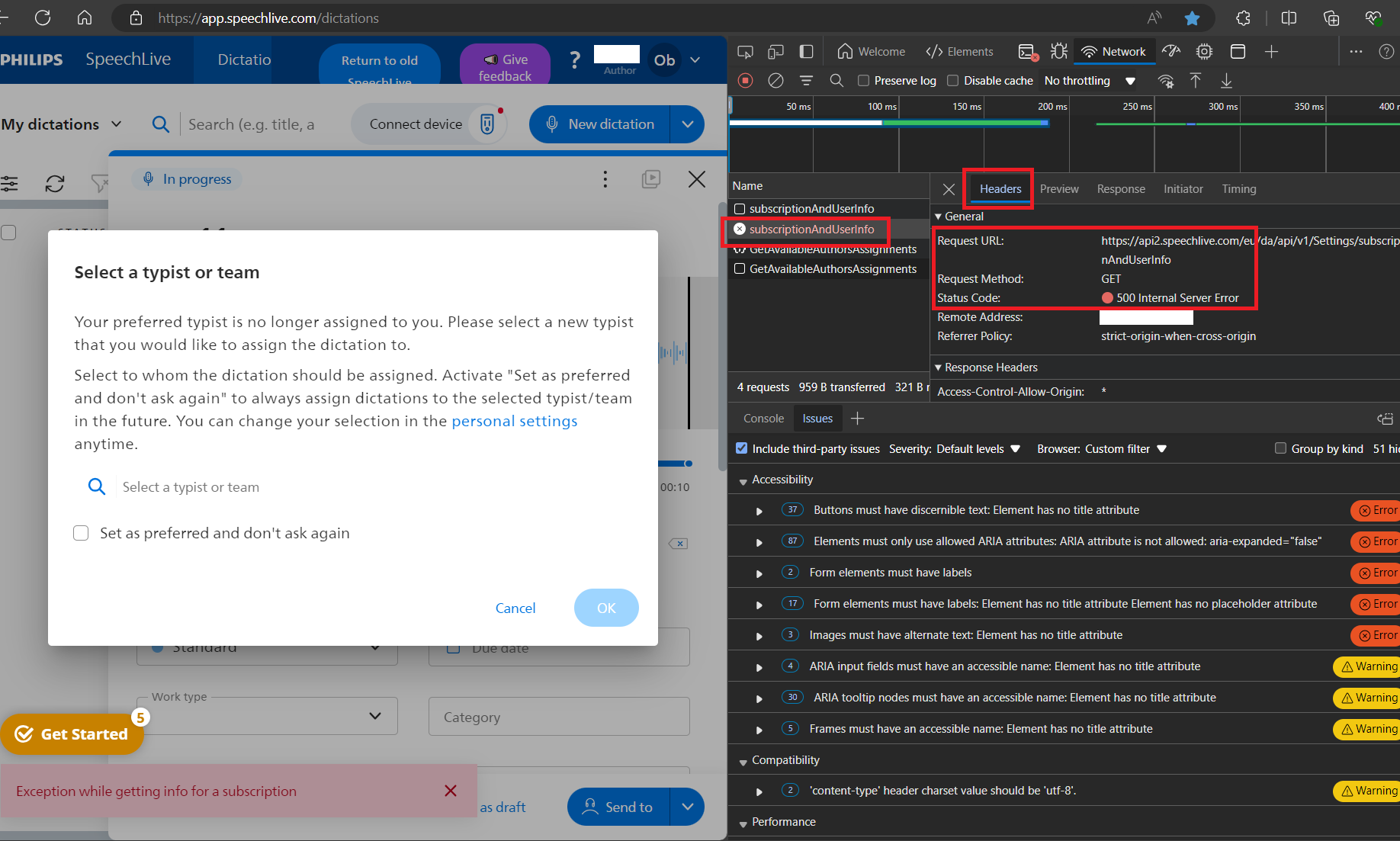This screenshot has height=841, width=1400.
Task: Open the browser split screen icon
Action: pyautogui.click(x=1289, y=18)
